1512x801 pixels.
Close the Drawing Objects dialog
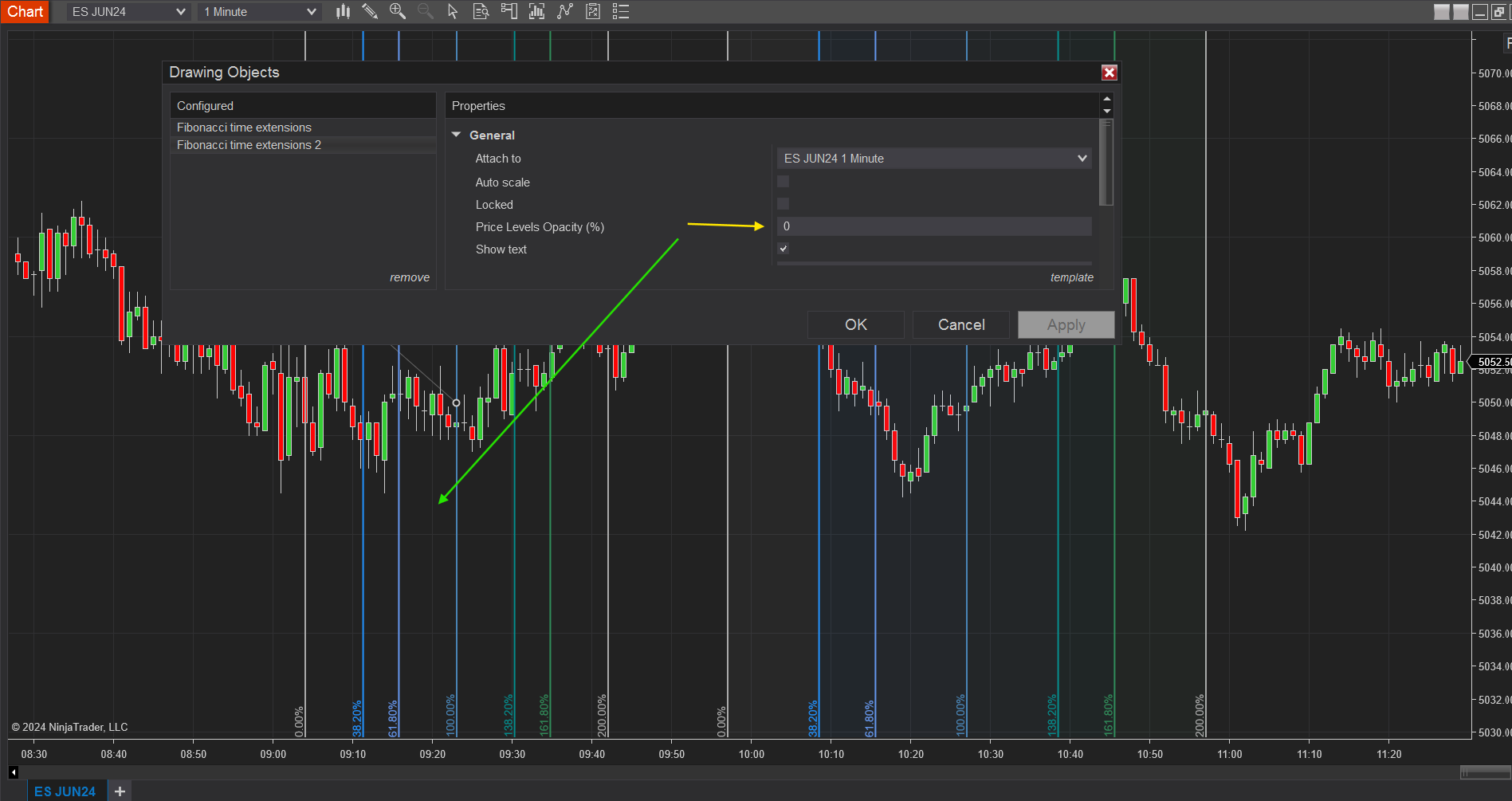point(1109,73)
